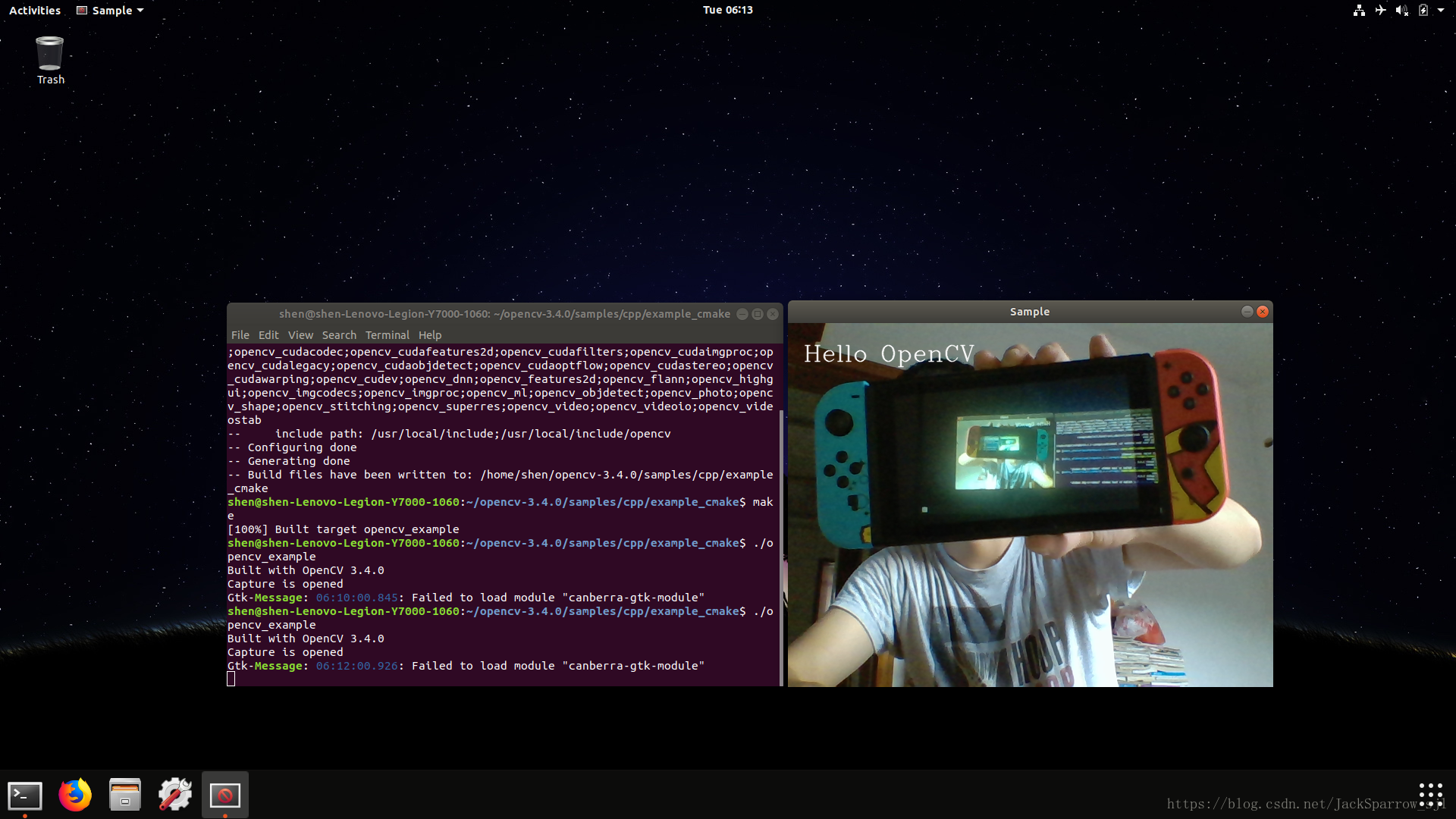Open the Activities overview
1456x819 pixels.
click(35, 11)
